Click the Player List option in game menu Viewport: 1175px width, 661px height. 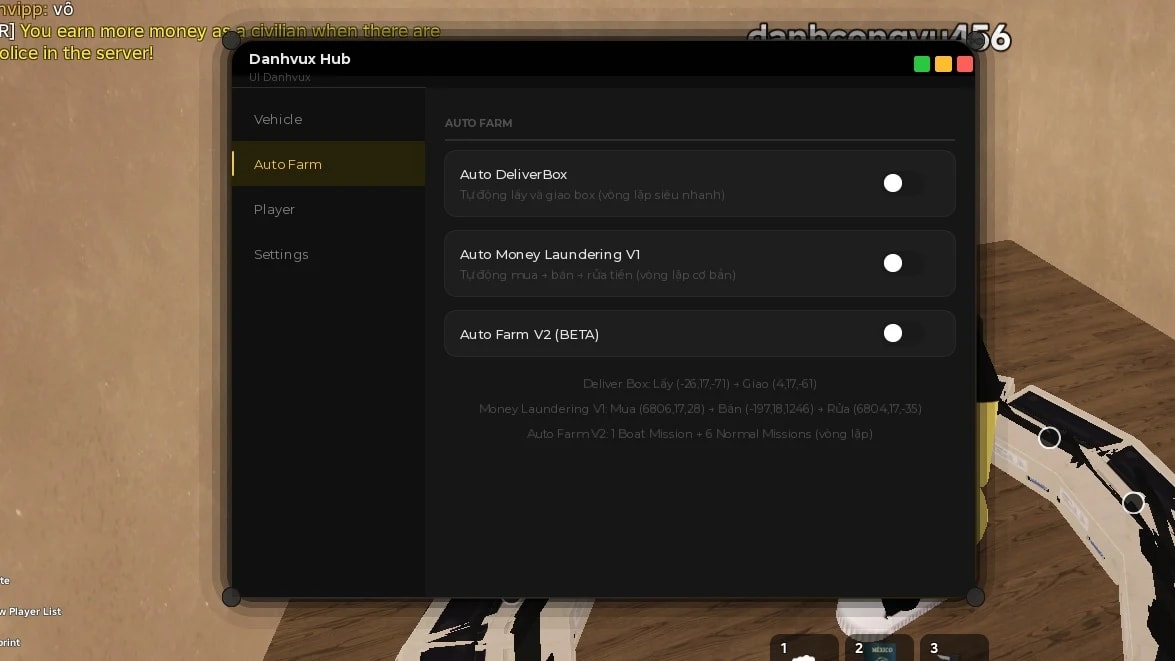tap(31, 612)
